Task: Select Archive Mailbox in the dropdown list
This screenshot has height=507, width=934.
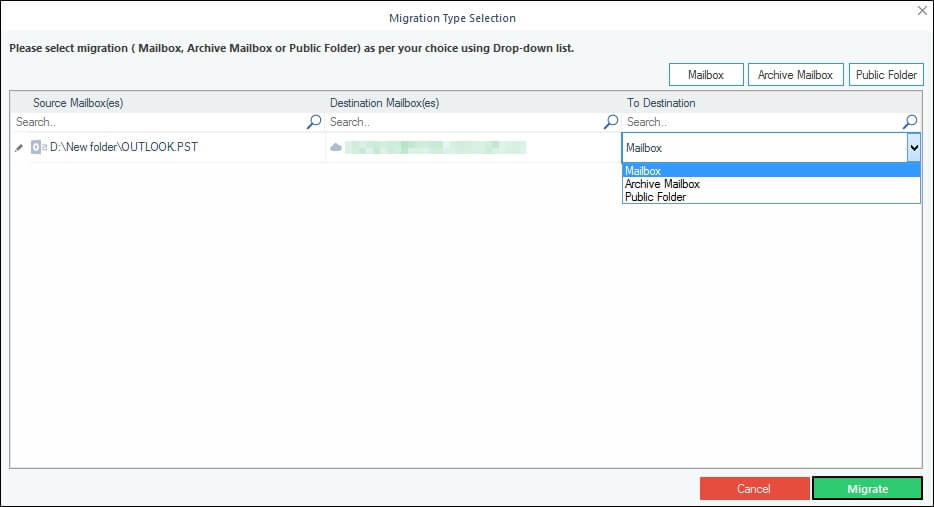Action: (x=771, y=184)
